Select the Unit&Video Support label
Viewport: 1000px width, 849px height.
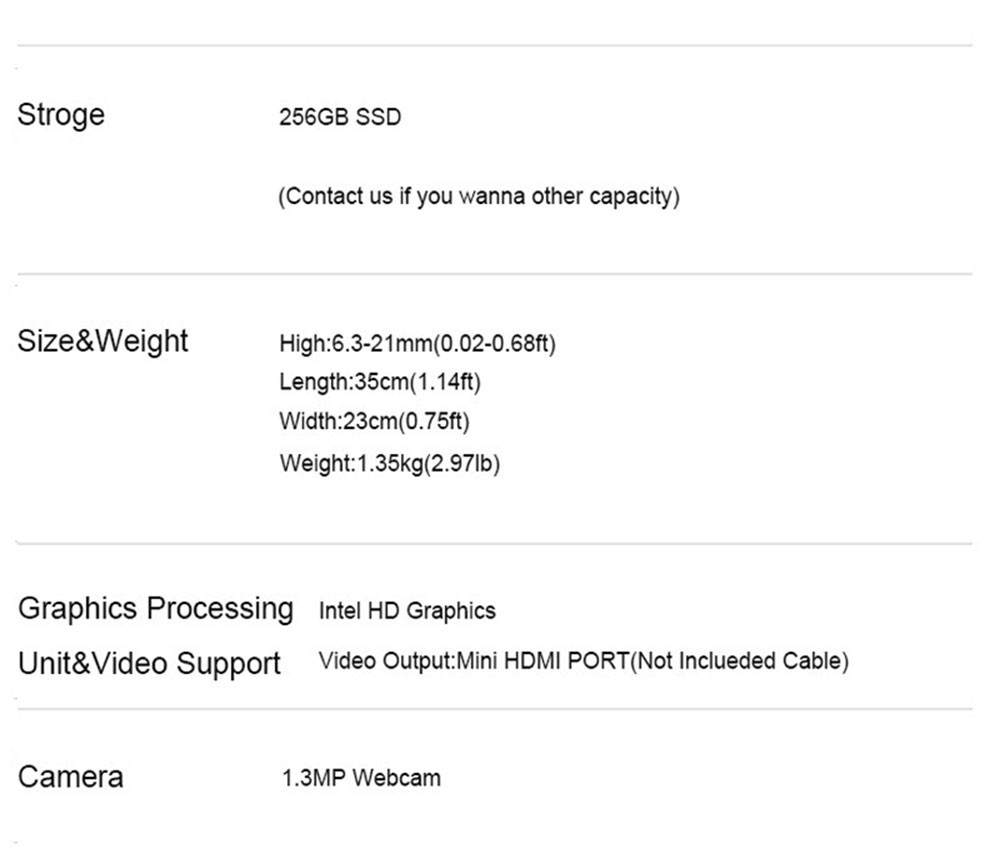pyautogui.click(x=150, y=663)
